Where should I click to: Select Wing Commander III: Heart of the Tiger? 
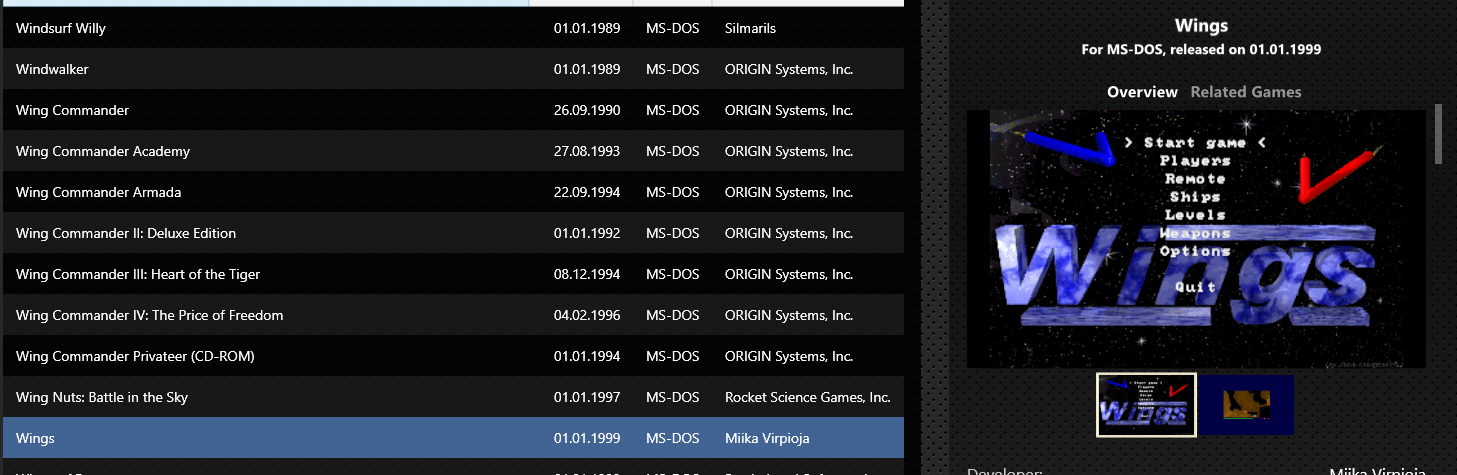coord(453,274)
